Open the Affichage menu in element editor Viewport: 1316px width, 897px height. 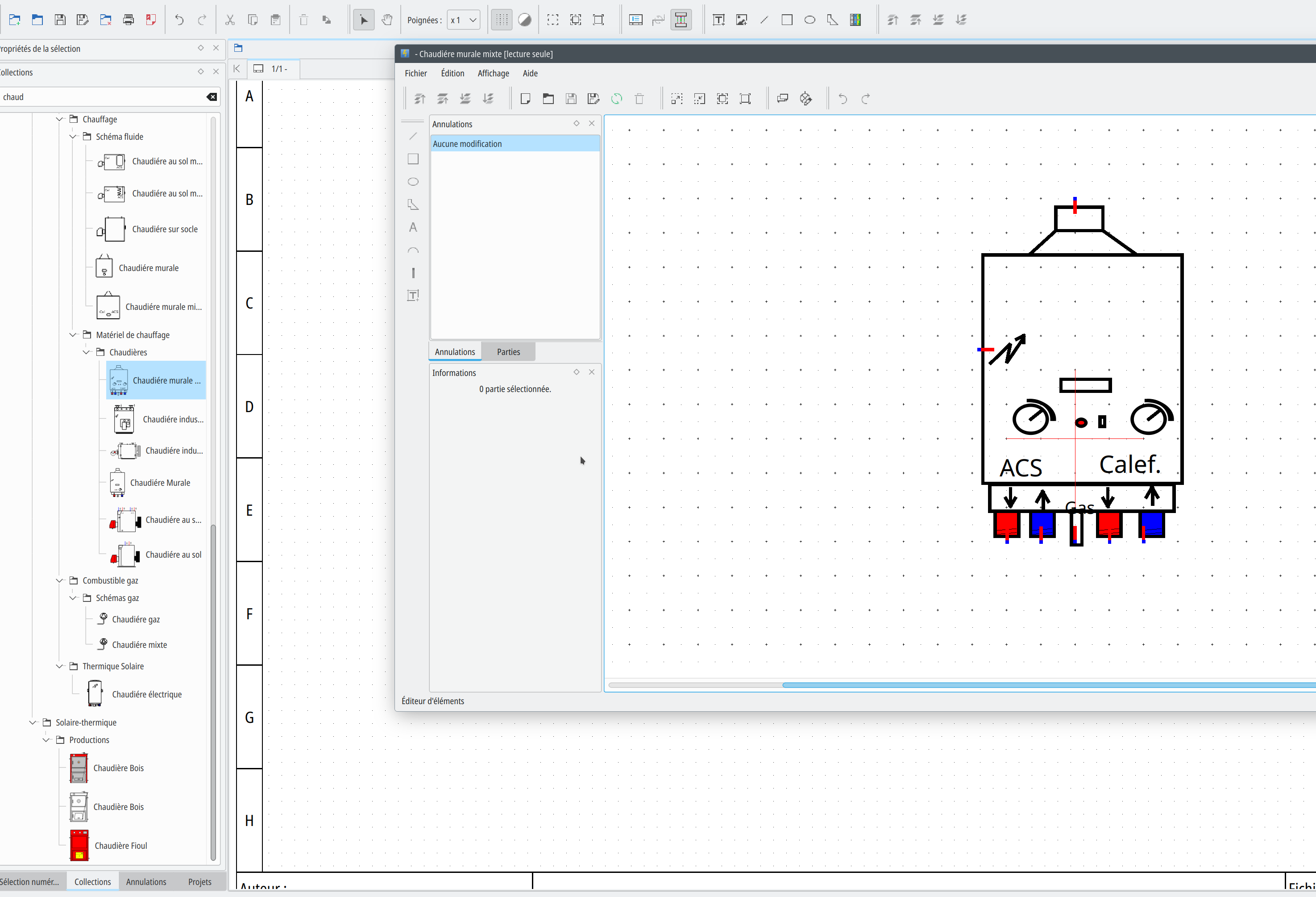coord(493,73)
